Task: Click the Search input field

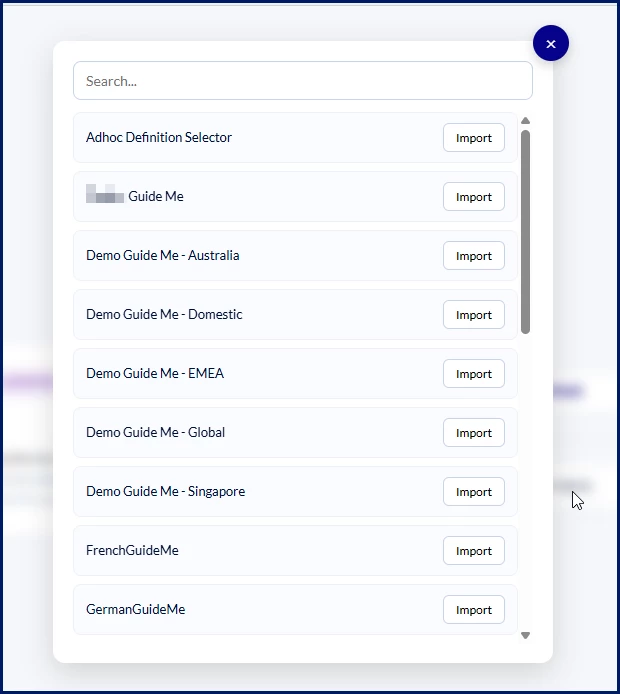Action: pyautogui.click(x=303, y=81)
